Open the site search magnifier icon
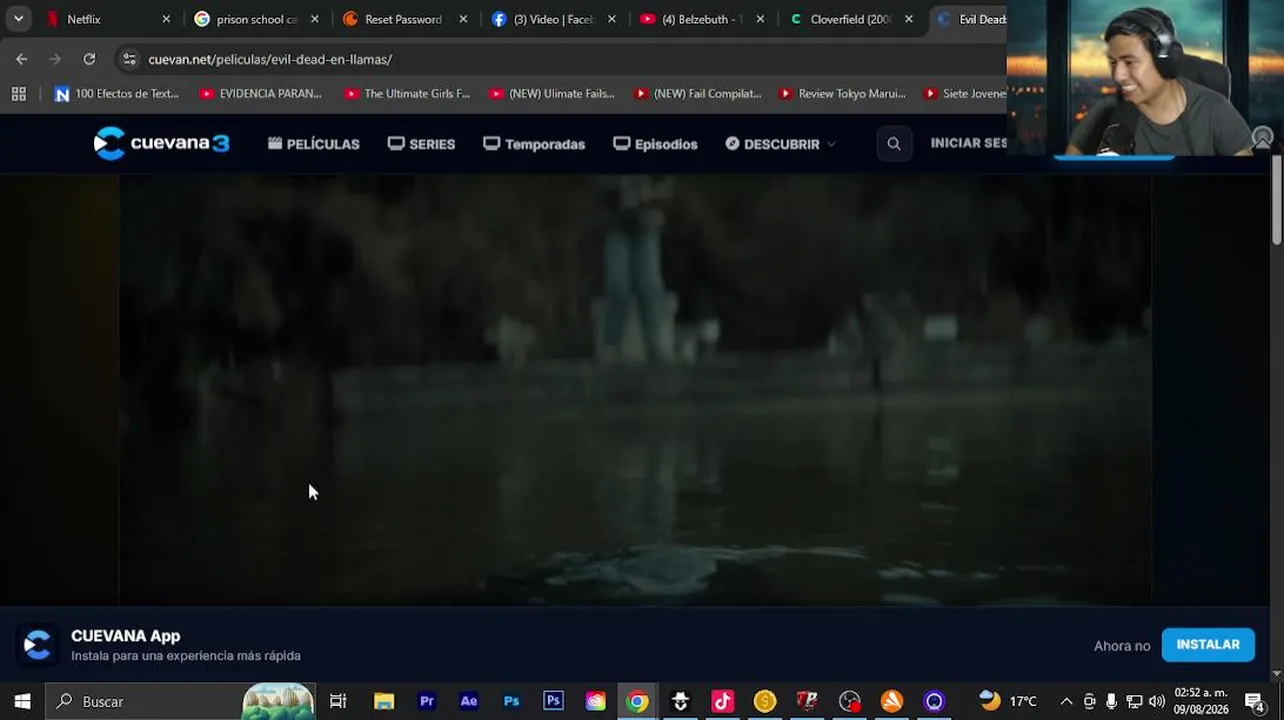Image resolution: width=1284 pixels, height=720 pixels. click(894, 144)
